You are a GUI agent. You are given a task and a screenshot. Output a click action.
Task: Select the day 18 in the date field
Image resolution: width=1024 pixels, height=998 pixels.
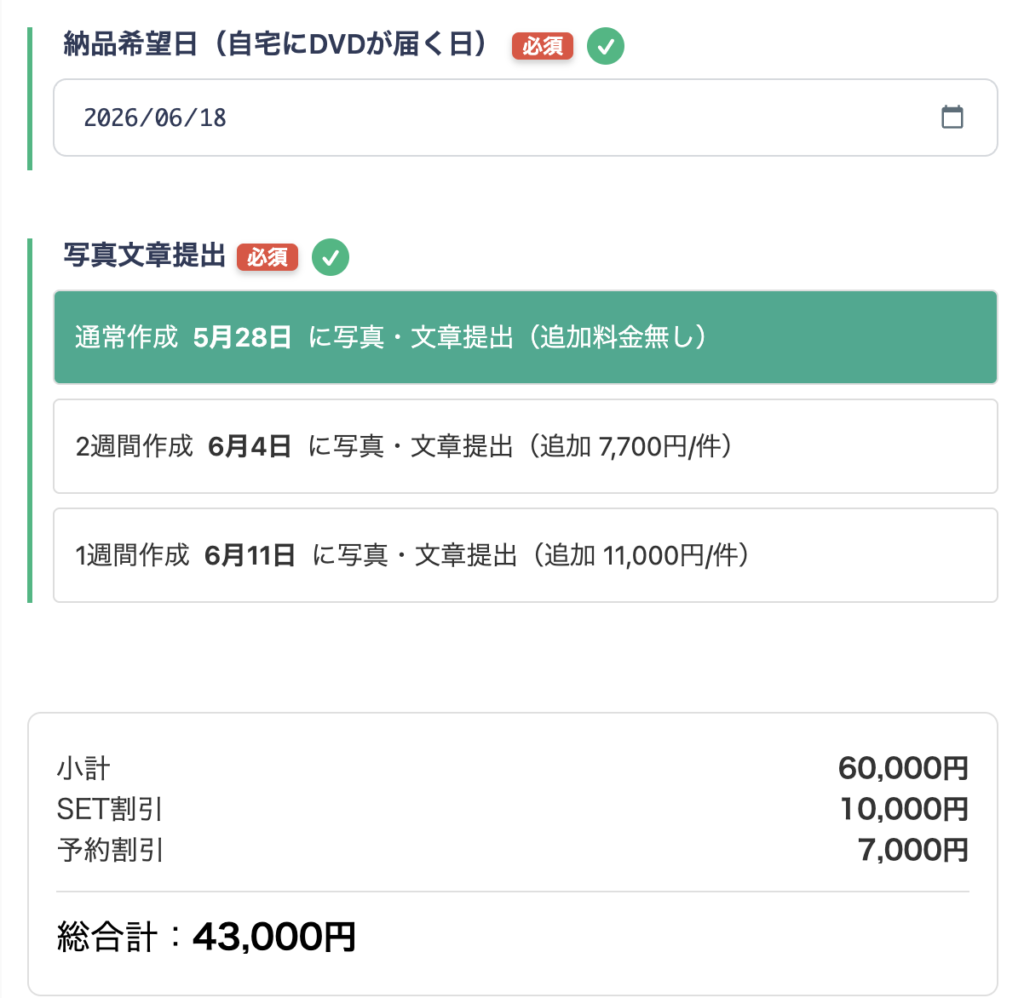[x=212, y=118]
